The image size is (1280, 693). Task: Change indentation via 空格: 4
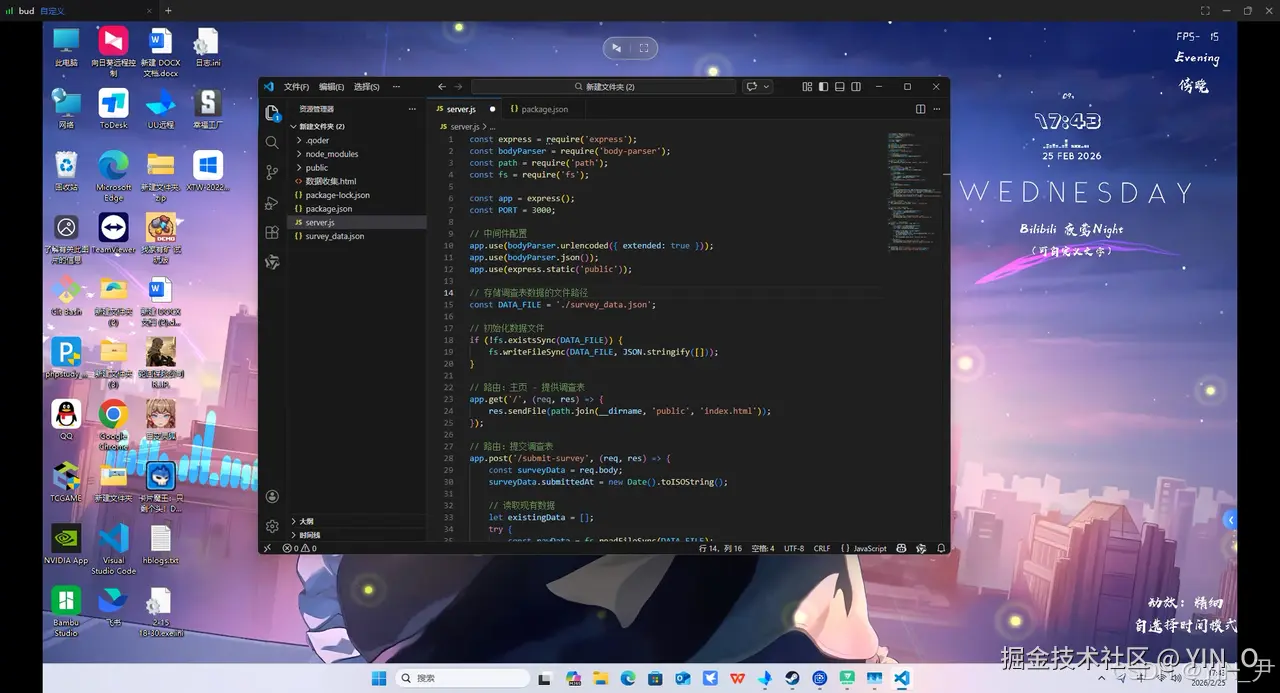pos(763,548)
